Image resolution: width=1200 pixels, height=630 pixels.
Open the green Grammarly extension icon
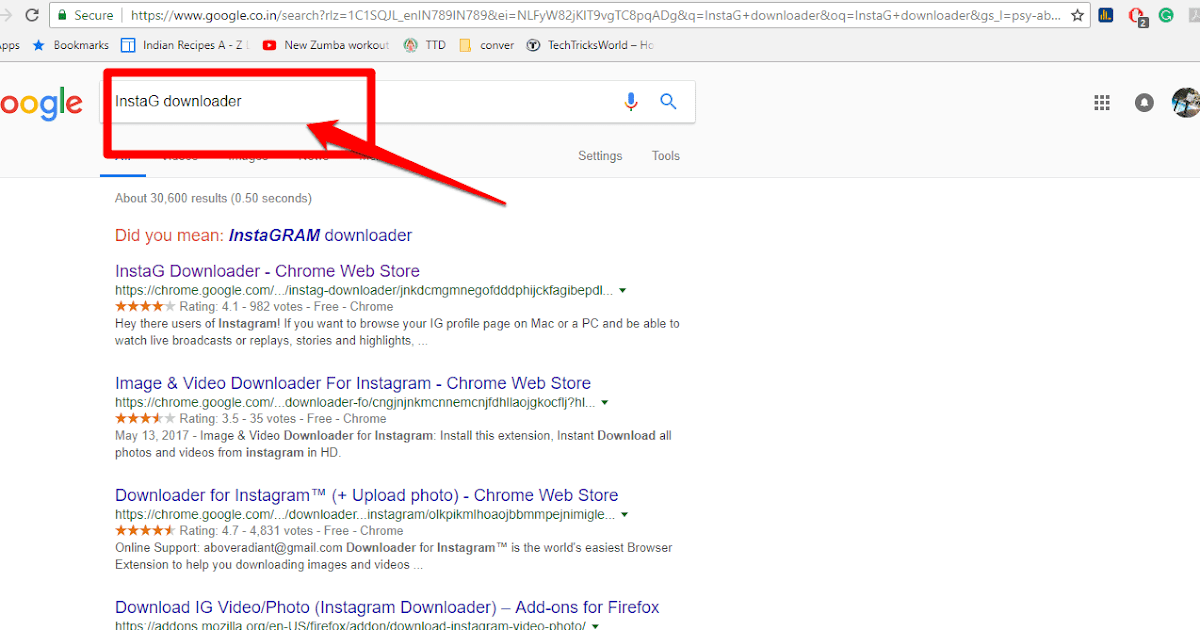(1166, 16)
